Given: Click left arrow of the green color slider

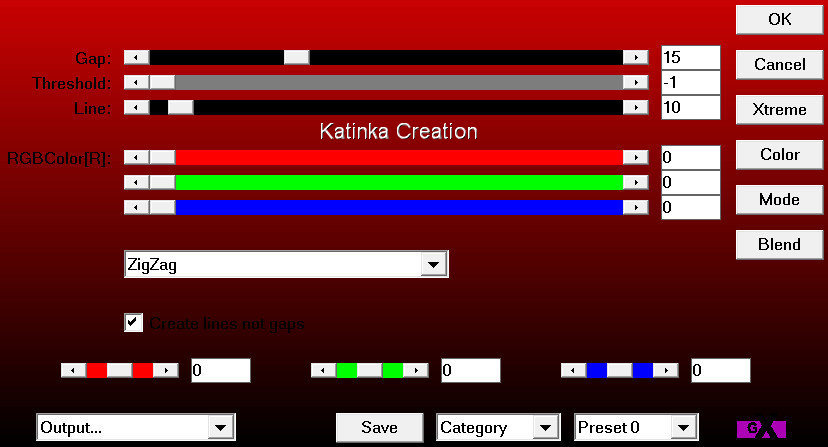Looking at the screenshot, I should (x=136, y=182).
